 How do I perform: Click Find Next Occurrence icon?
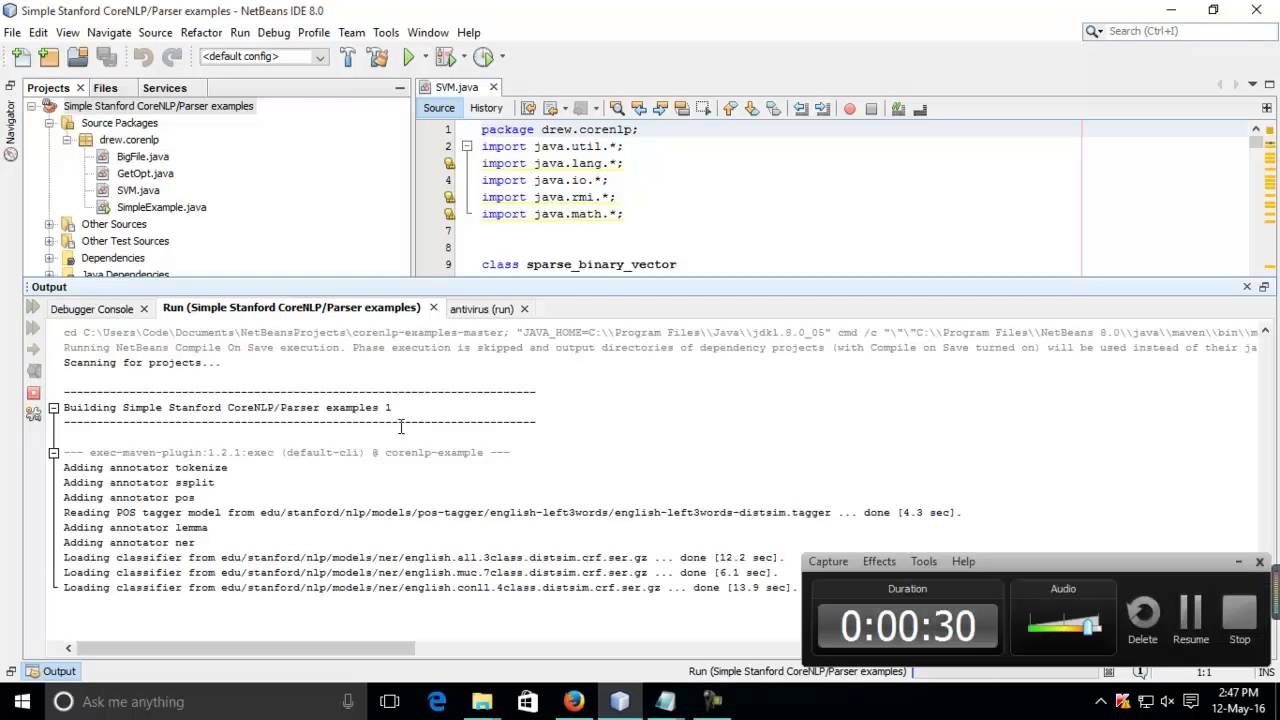pos(660,108)
